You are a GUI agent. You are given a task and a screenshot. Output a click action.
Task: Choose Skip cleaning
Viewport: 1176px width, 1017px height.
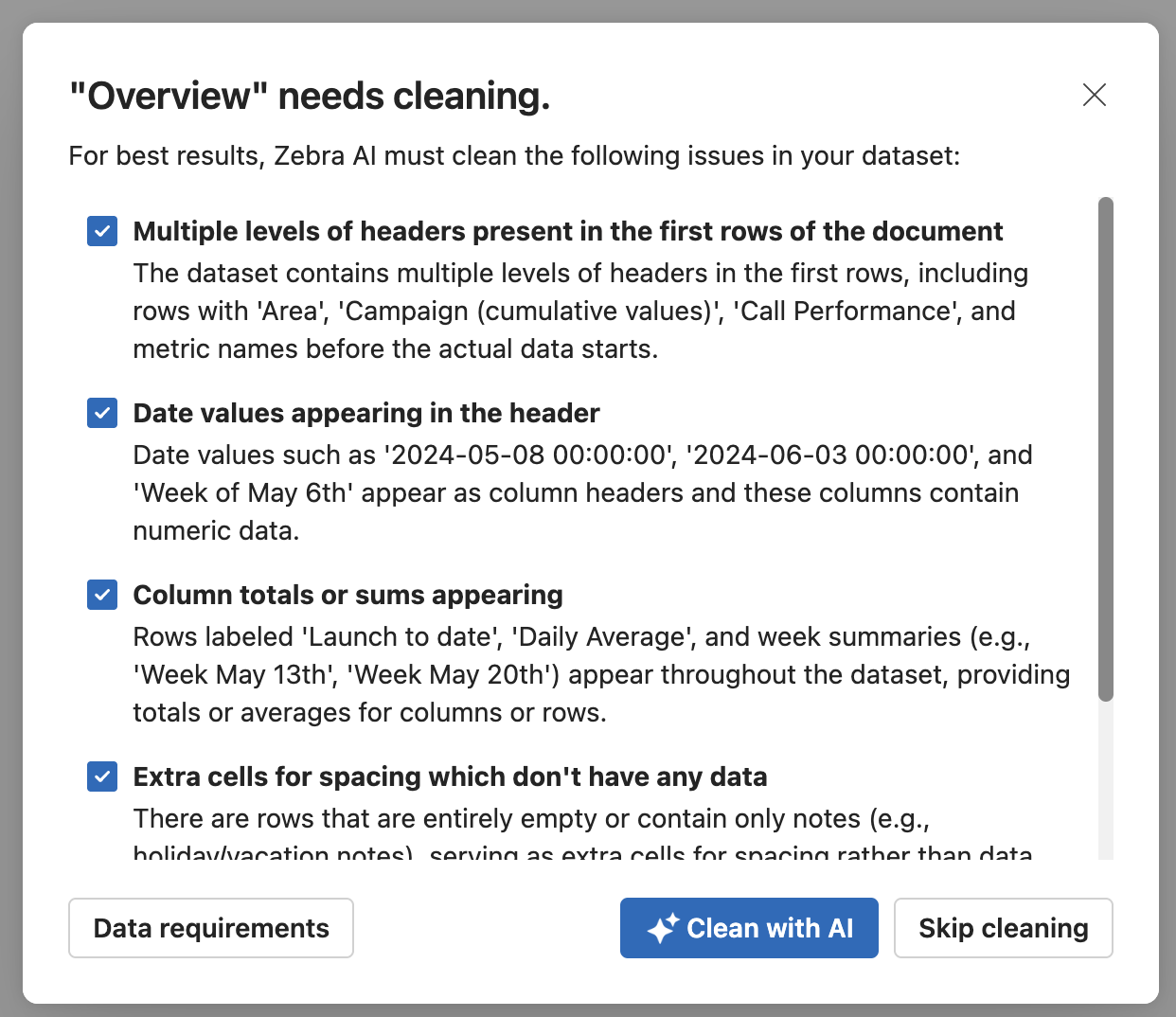[x=1003, y=928]
